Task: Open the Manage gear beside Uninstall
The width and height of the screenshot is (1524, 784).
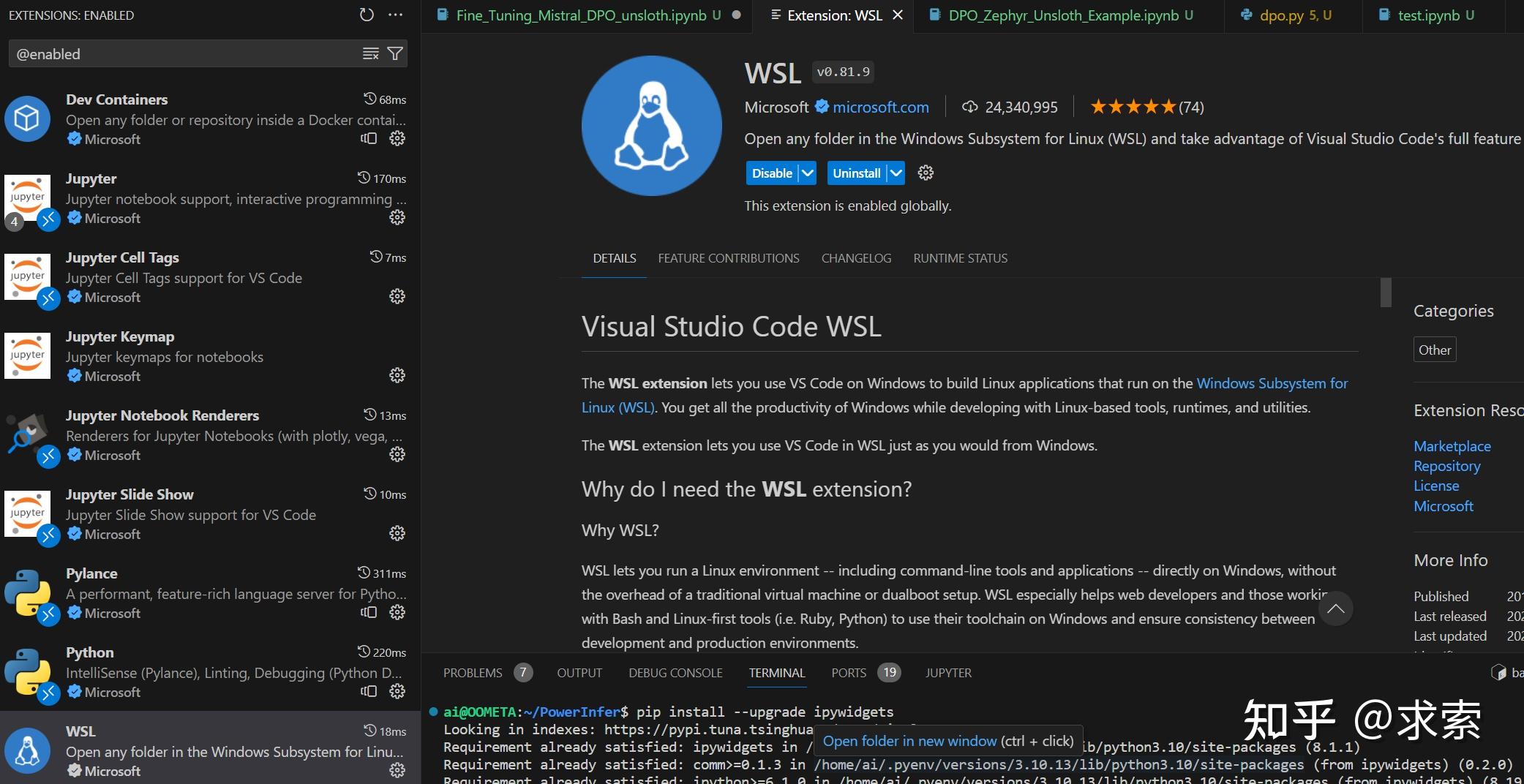Action: [x=925, y=173]
